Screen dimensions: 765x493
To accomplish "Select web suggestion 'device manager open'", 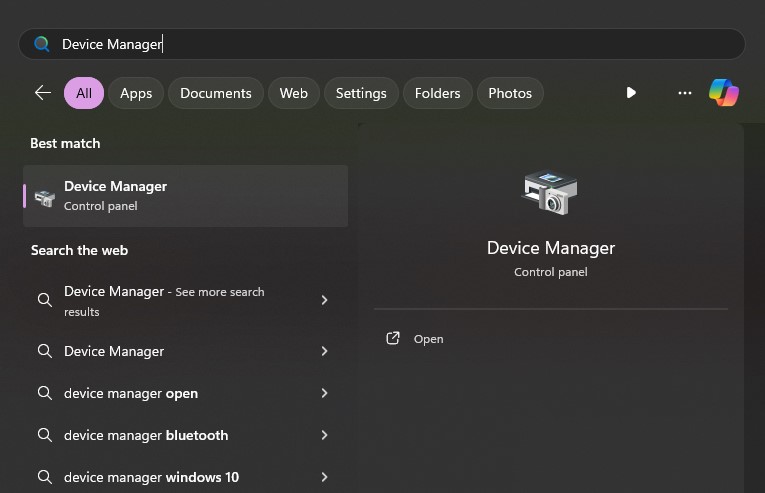I will pos(183,393).
